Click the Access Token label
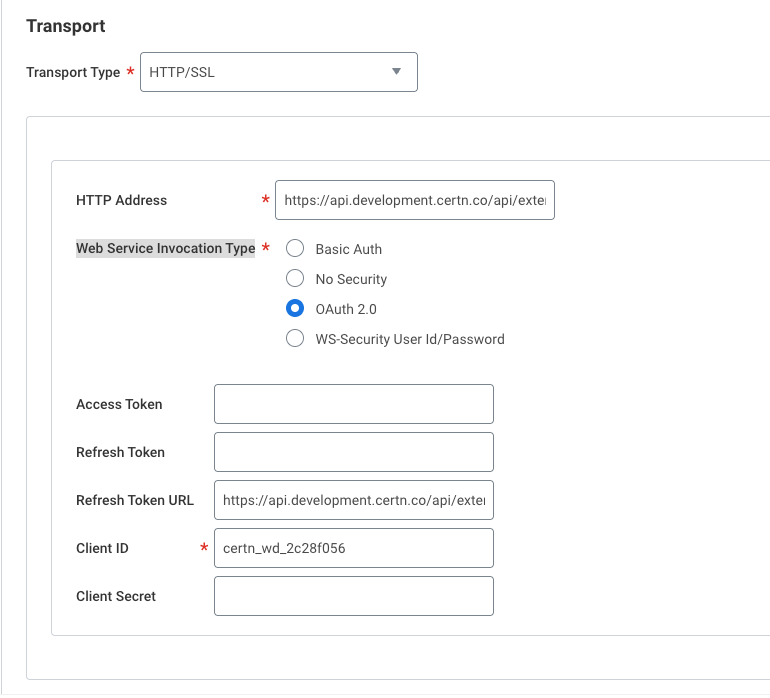 119,404
